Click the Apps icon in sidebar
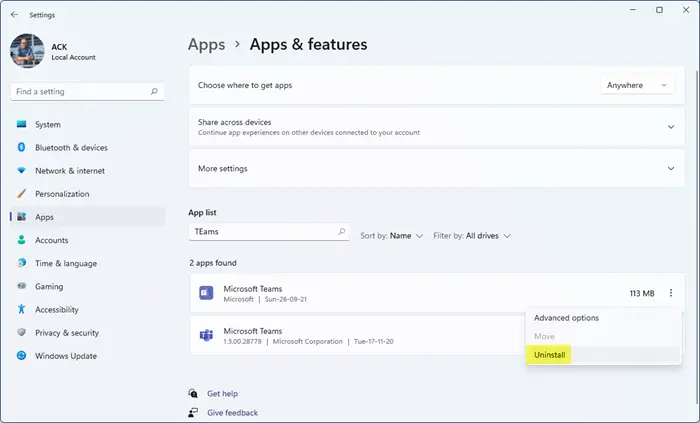Viewport: 700px width, 423px height. coord(21,217)
